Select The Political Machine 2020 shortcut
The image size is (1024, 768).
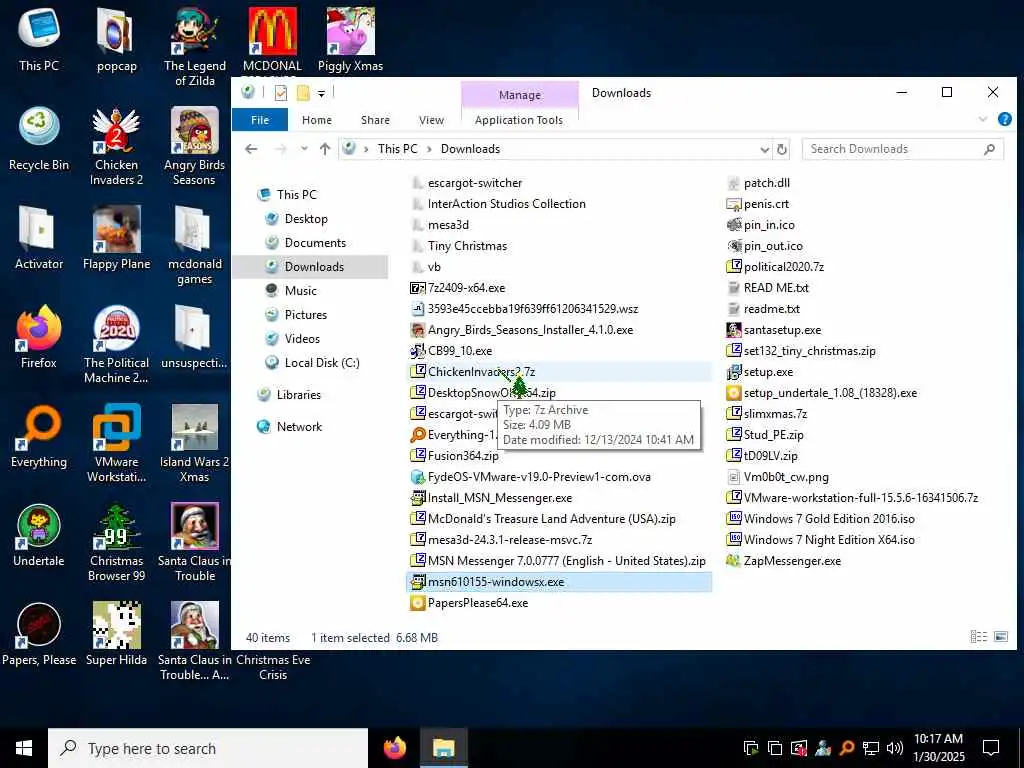[116, 344]
